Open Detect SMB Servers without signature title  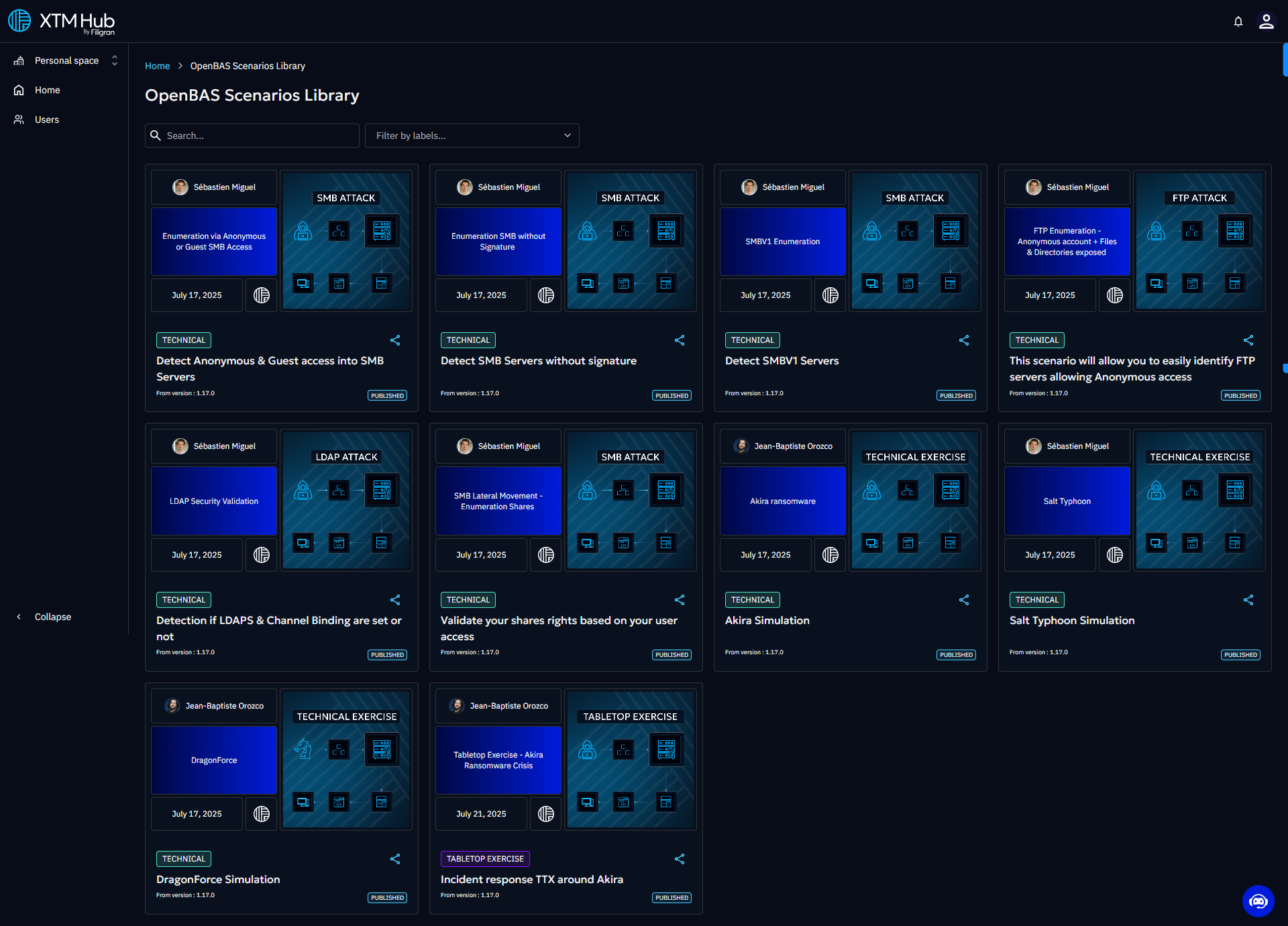pyautogui.click(x=539, y=360)
